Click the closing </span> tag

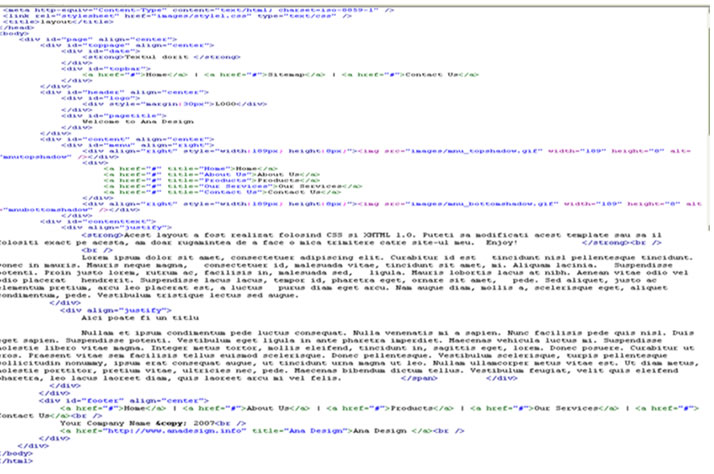419,378
